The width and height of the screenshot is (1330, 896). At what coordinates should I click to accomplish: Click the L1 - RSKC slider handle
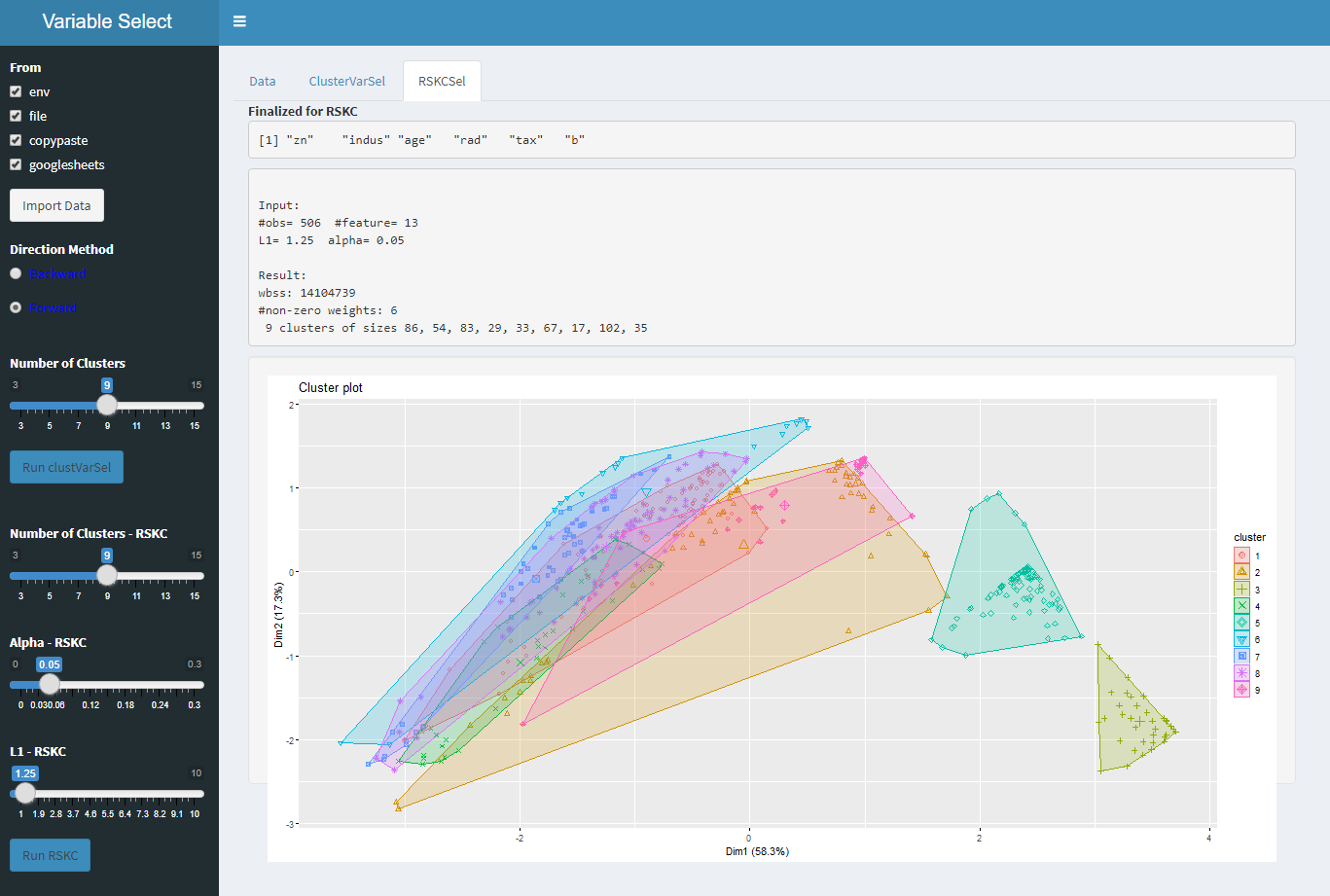coord(25,794)
